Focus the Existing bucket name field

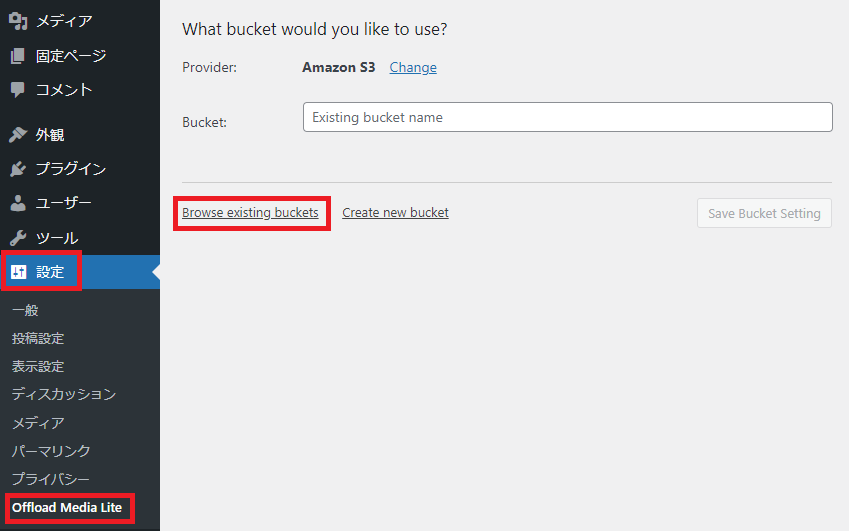point(567,117)
